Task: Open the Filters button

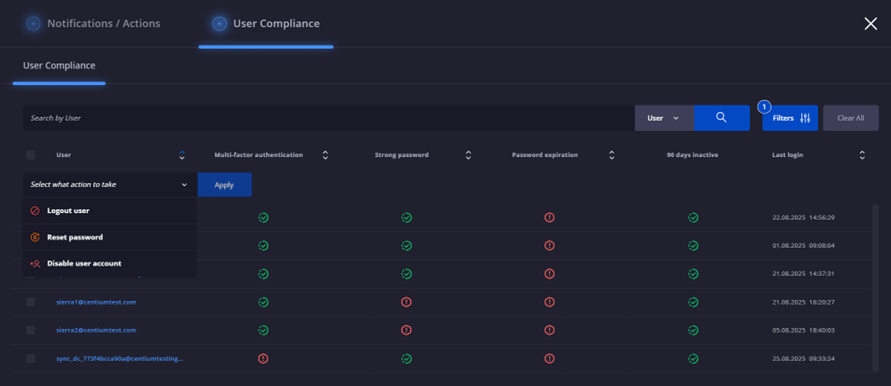Action: tap(790, 118)
